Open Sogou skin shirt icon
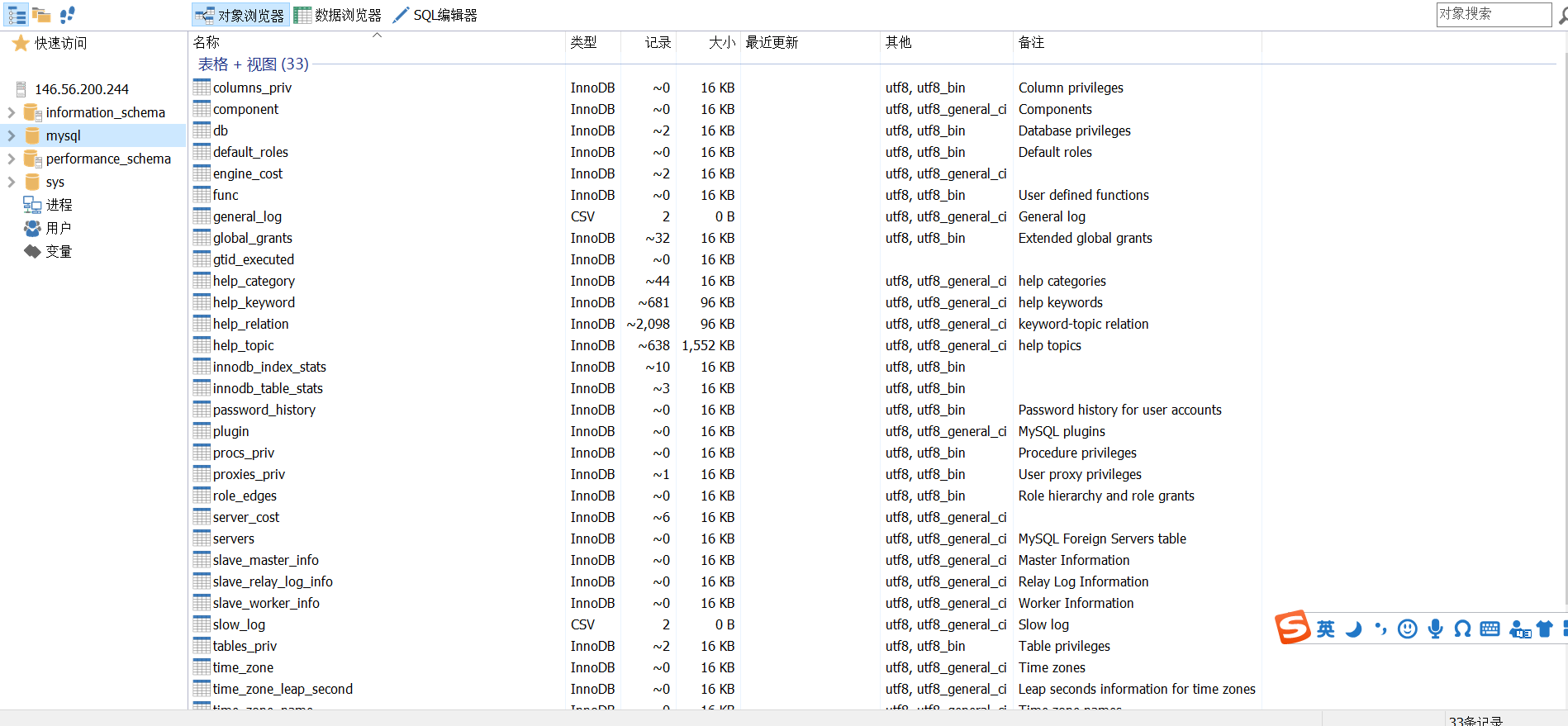Screen dimensions: 1568x726 [1545, 629]
